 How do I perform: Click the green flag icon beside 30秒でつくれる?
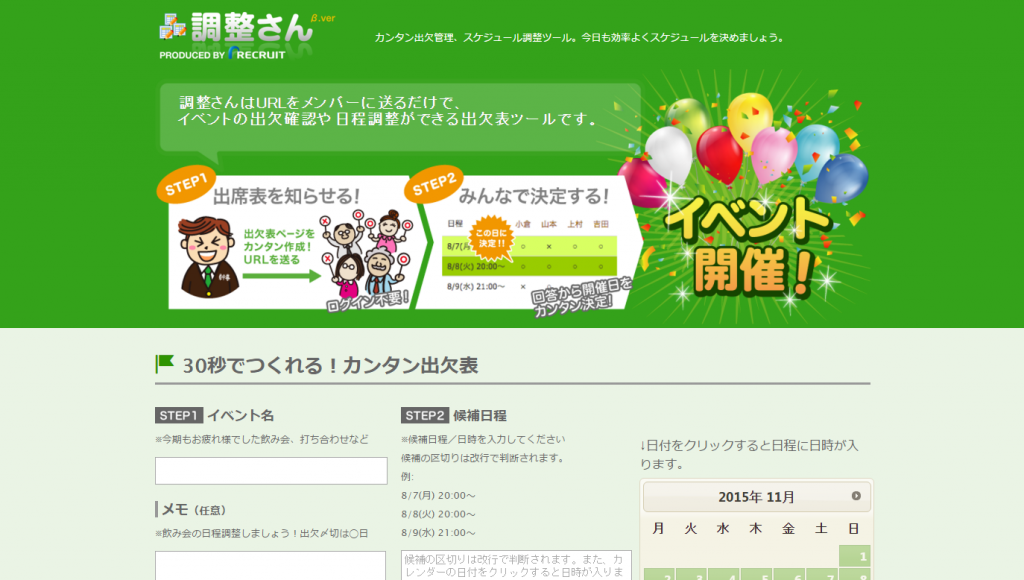tap(165, 364)
